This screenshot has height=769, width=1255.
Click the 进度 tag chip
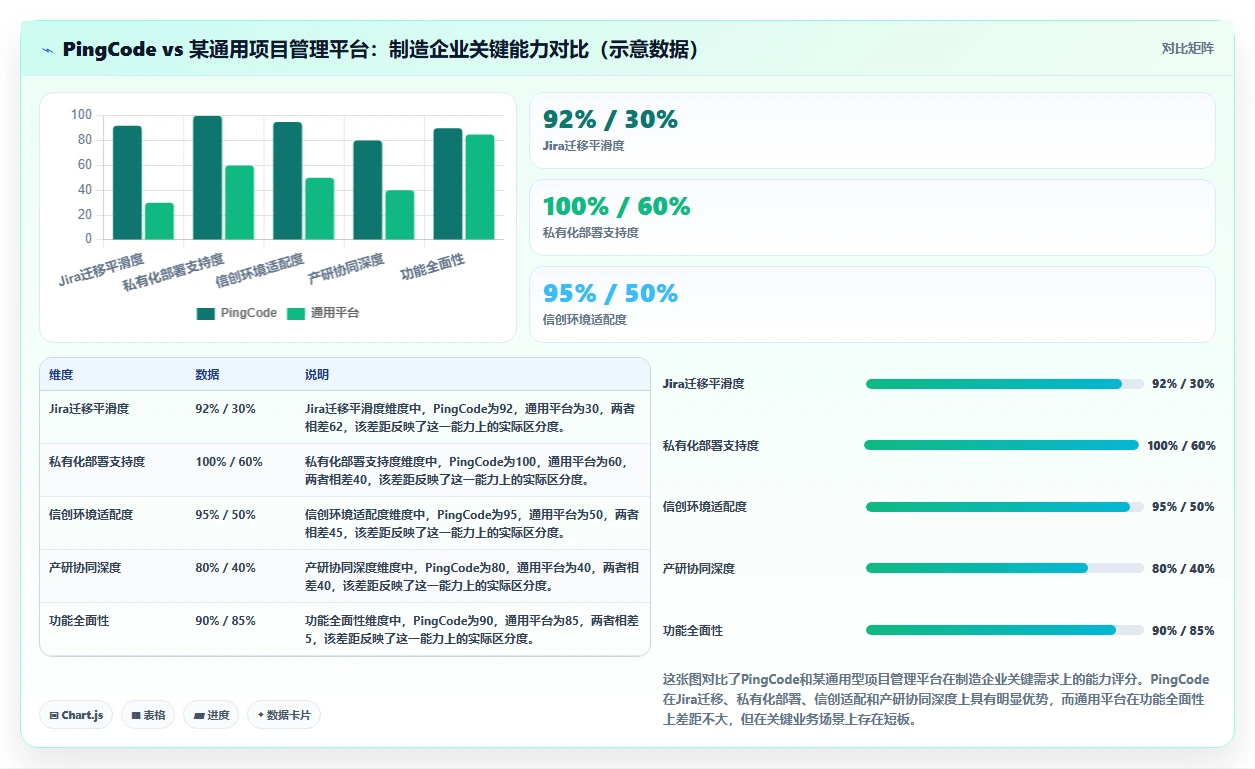click(x=211, y=715)
